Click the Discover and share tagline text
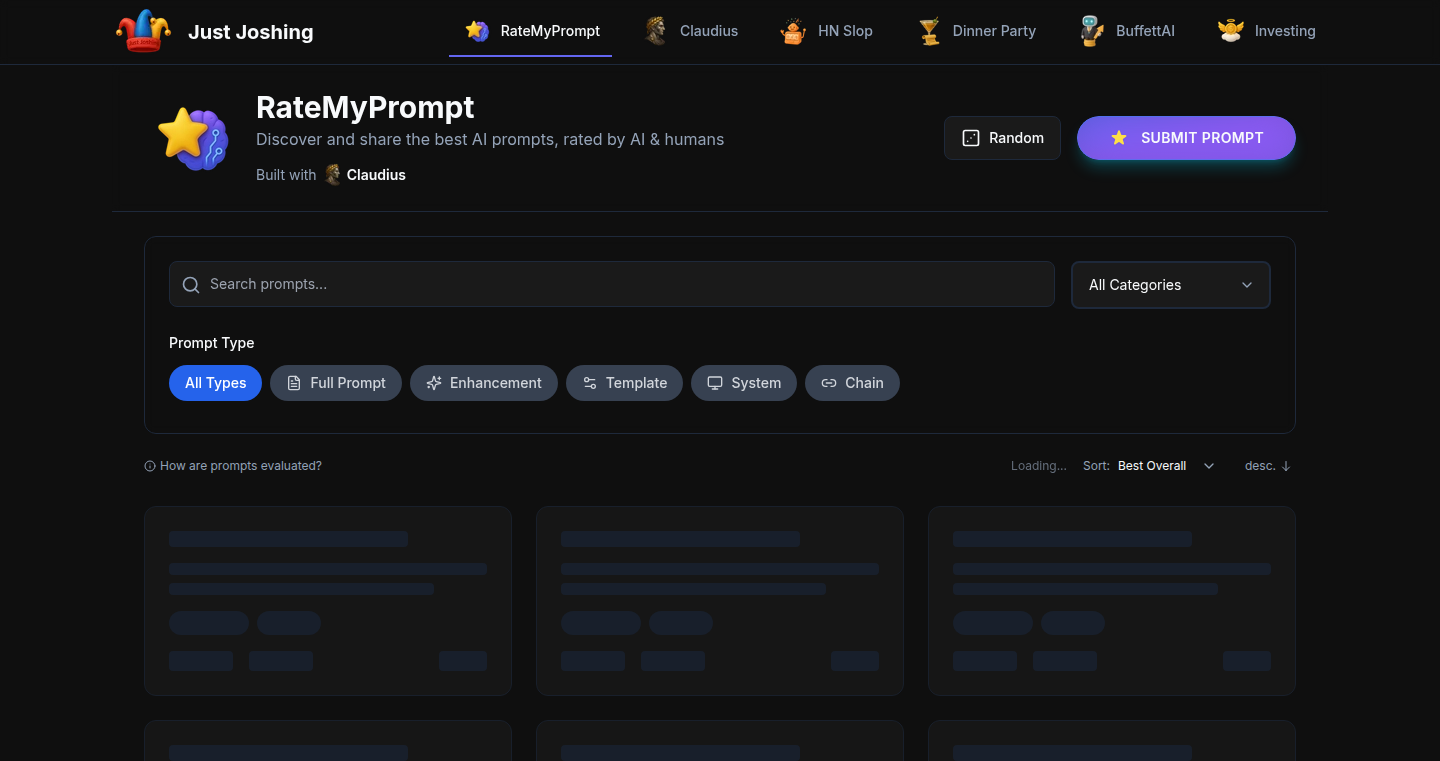 (490, 140)
